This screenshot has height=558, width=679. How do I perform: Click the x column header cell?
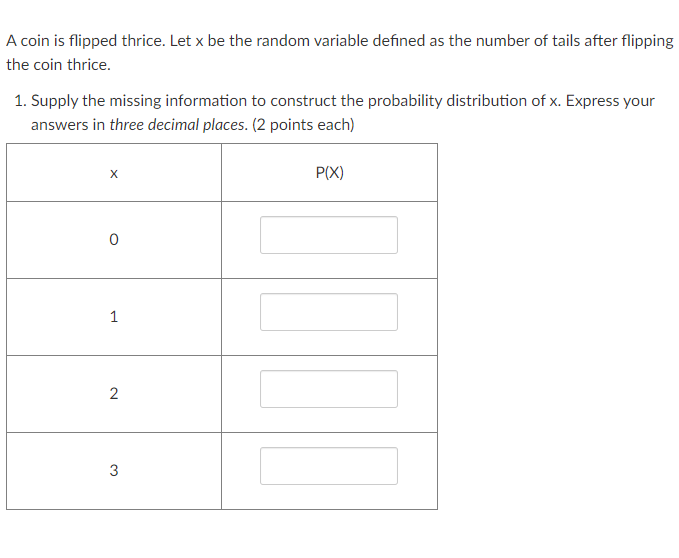coord(114,172)
